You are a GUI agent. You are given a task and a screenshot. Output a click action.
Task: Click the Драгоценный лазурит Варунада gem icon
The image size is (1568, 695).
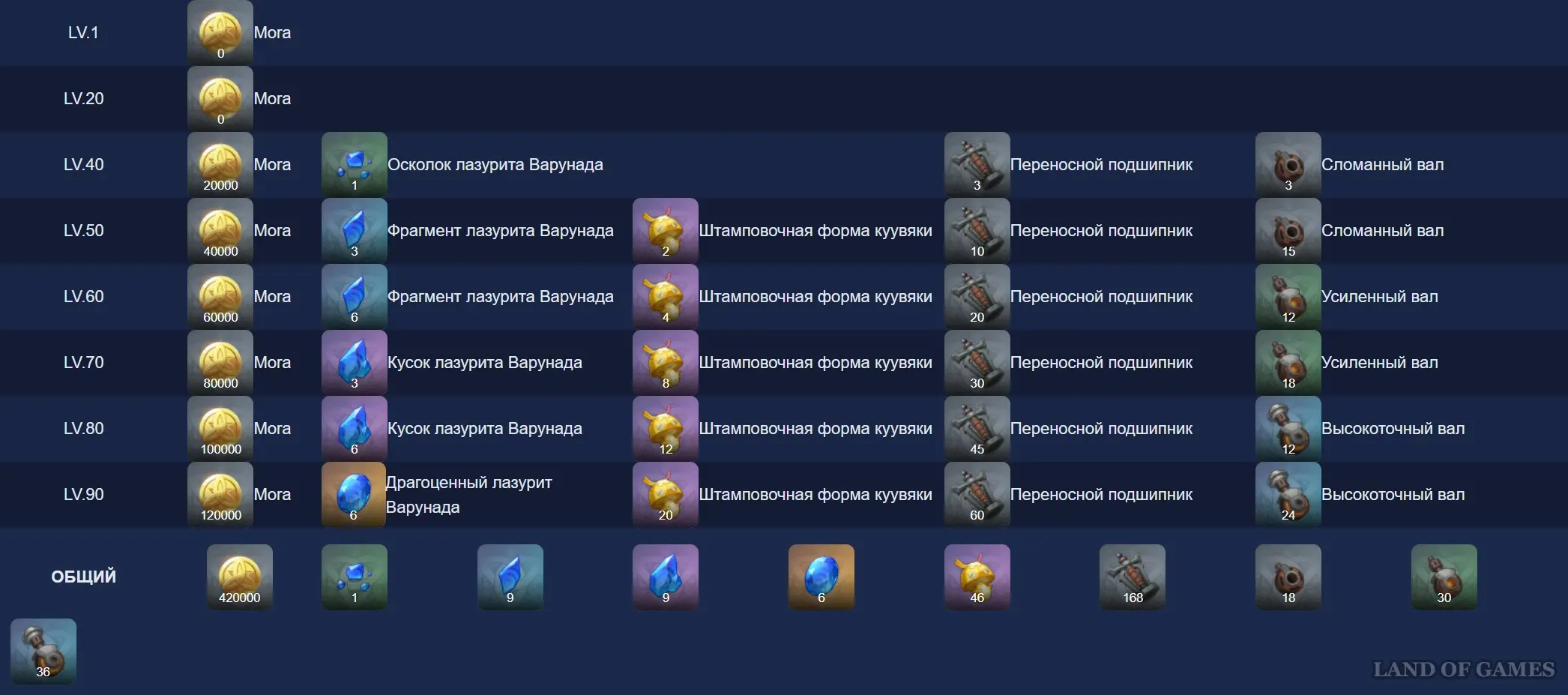[354, 495]
